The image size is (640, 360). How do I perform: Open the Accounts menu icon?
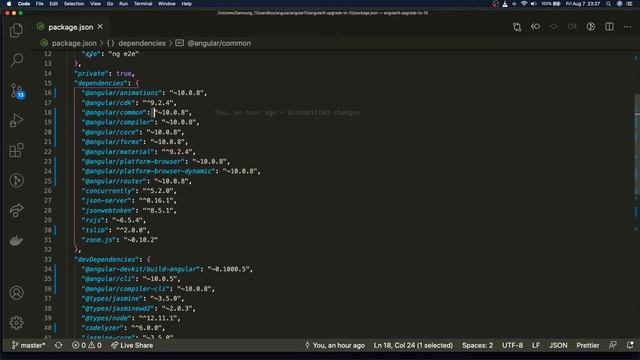coord(16,293)
